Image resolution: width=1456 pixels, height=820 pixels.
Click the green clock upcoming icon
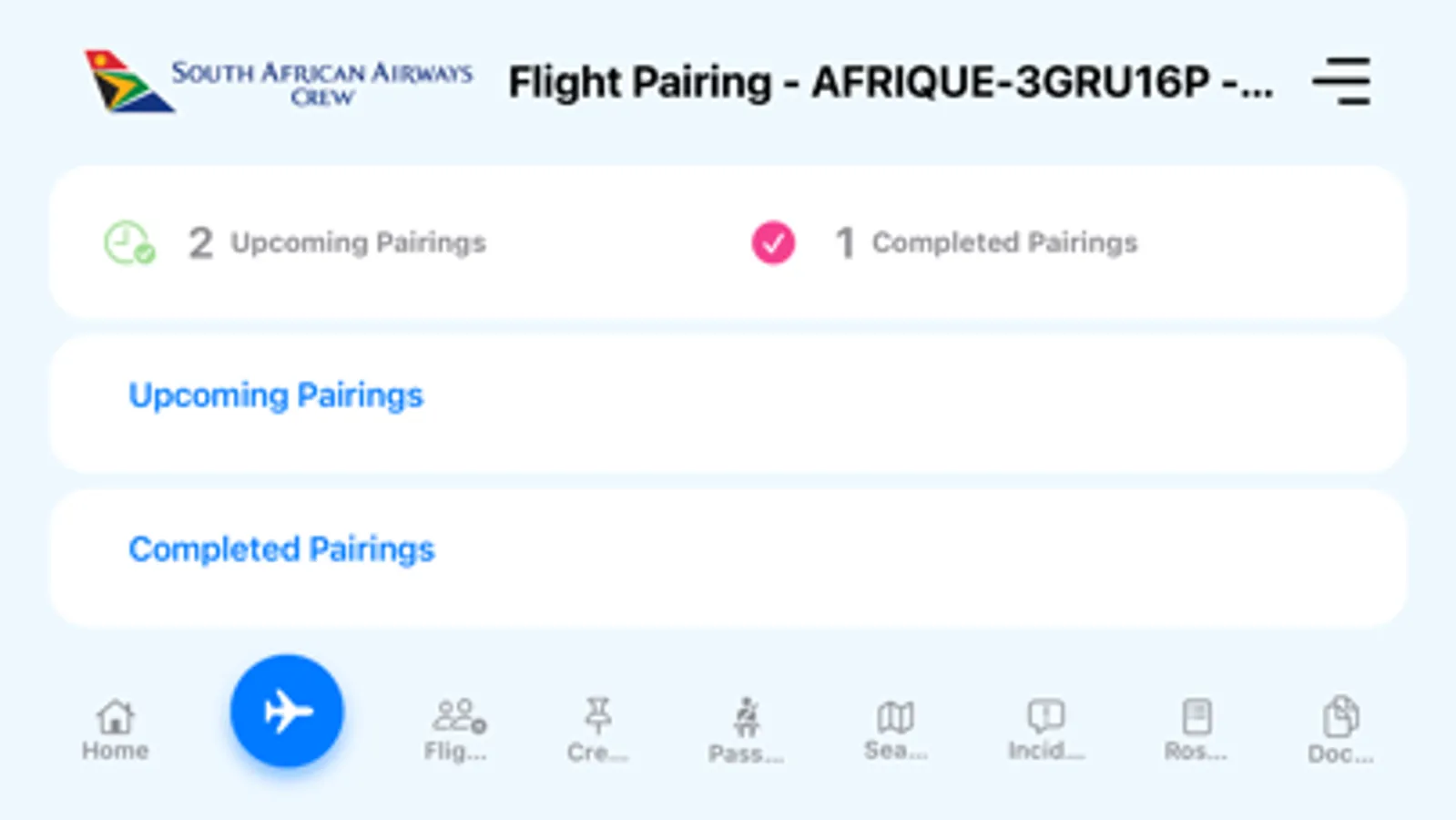(128, 243)
